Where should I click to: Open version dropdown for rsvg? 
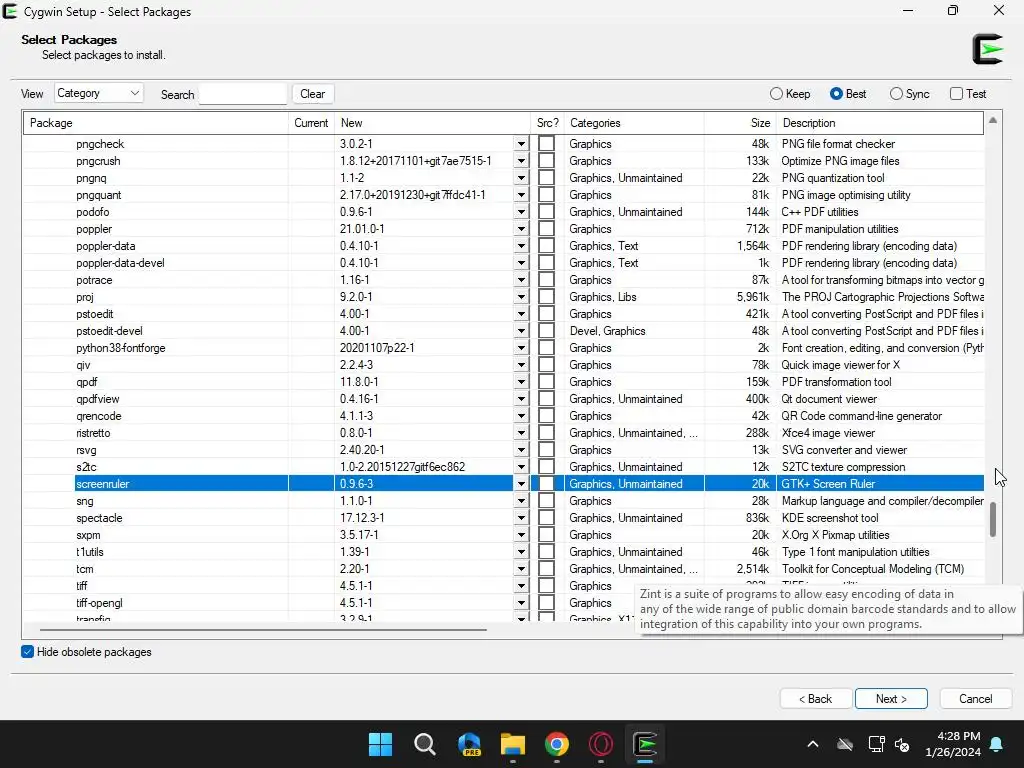click(521, 450)
